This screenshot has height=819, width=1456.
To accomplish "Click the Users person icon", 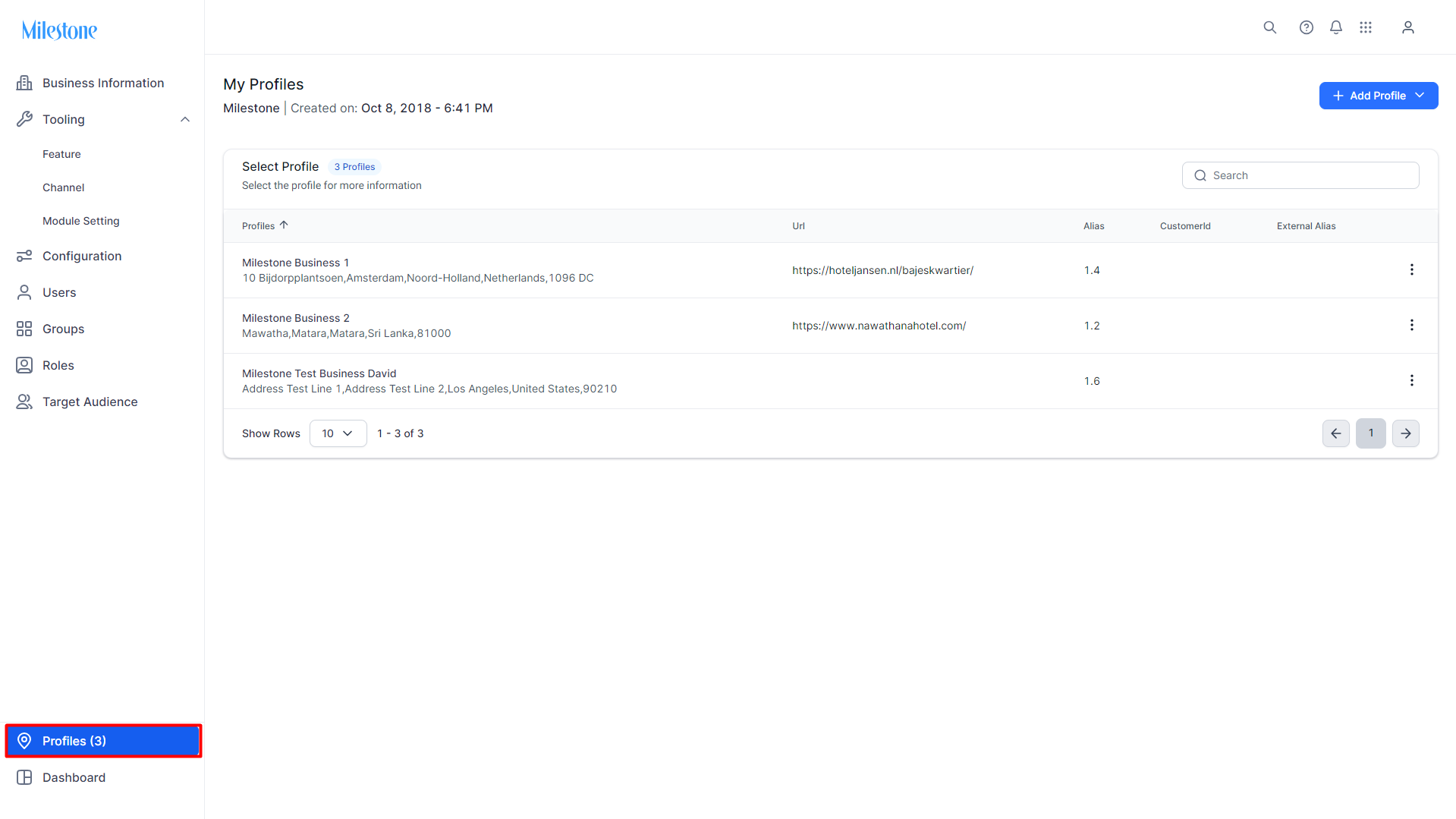I will (24, 292).
